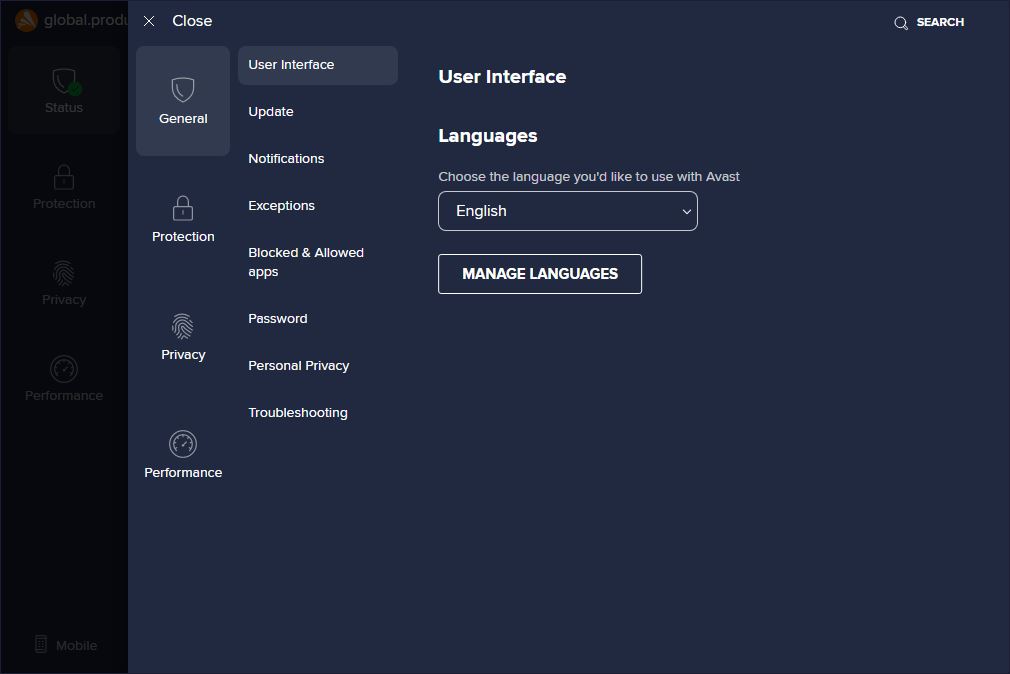
Task: Select the User Interface menu item
Action: point(318,65)
